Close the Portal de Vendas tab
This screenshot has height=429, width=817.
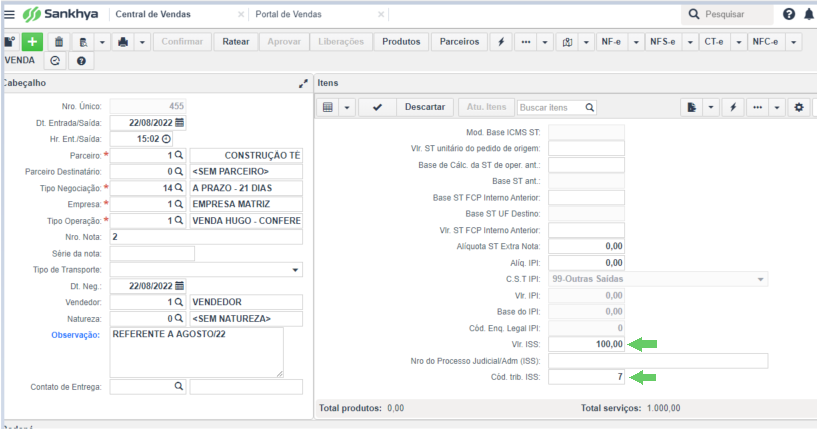pyautogui.click(x=381, y=15)
